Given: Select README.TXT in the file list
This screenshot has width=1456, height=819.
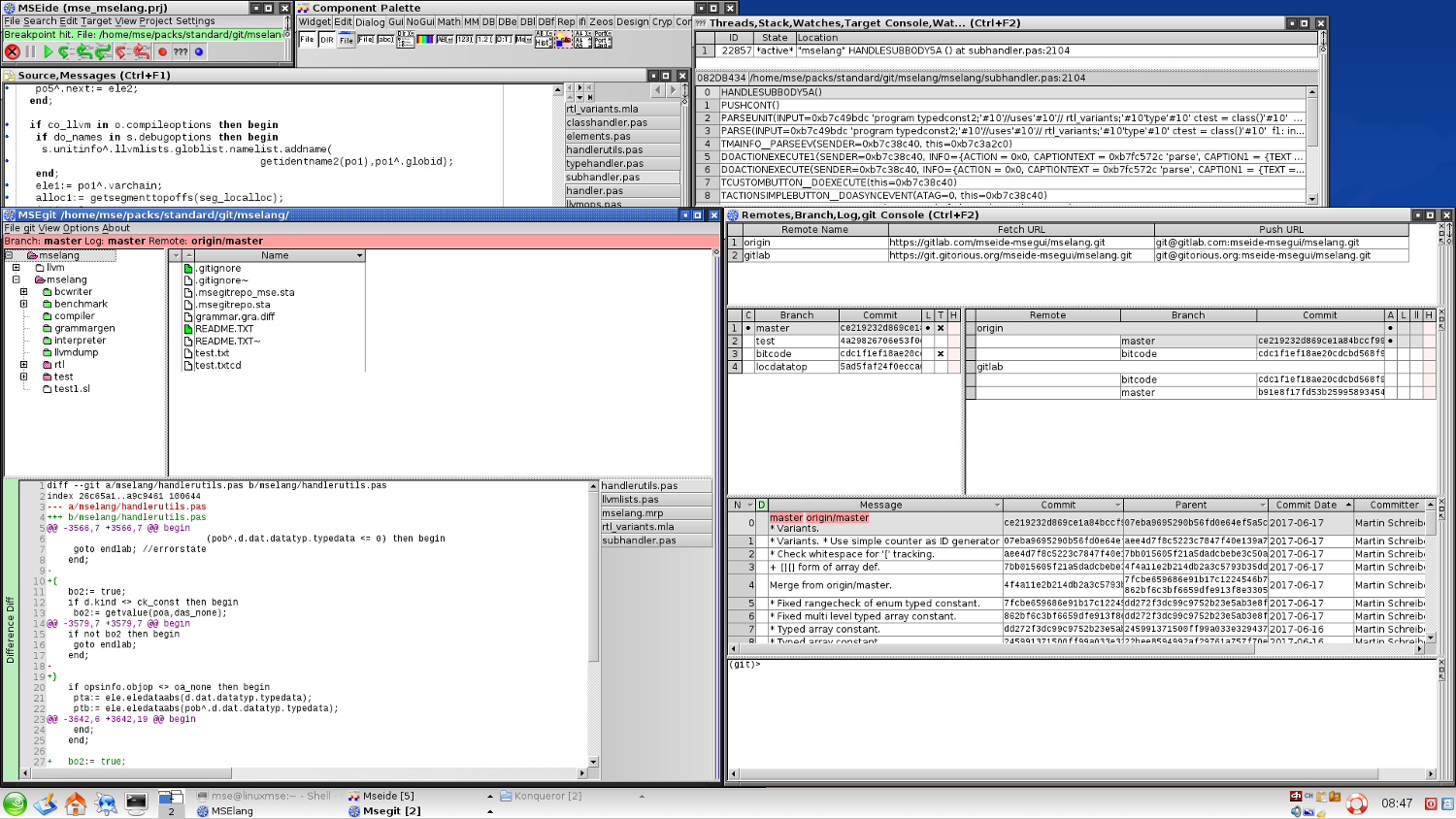Looking at the screenshot, I should point(224,329).
